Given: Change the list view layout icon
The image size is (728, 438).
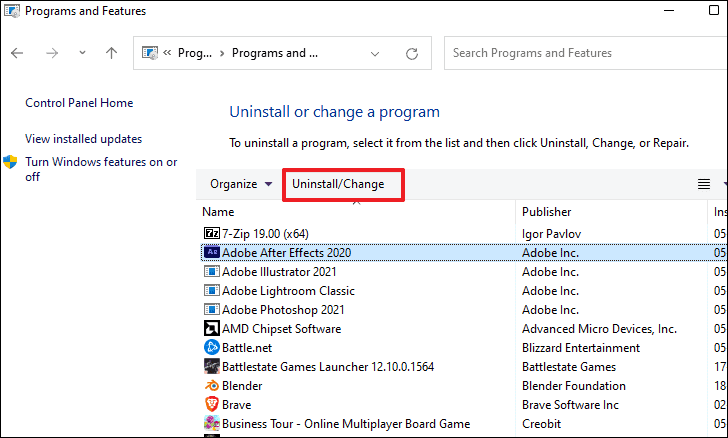Looking at the screenshot, I should [704, 184].
